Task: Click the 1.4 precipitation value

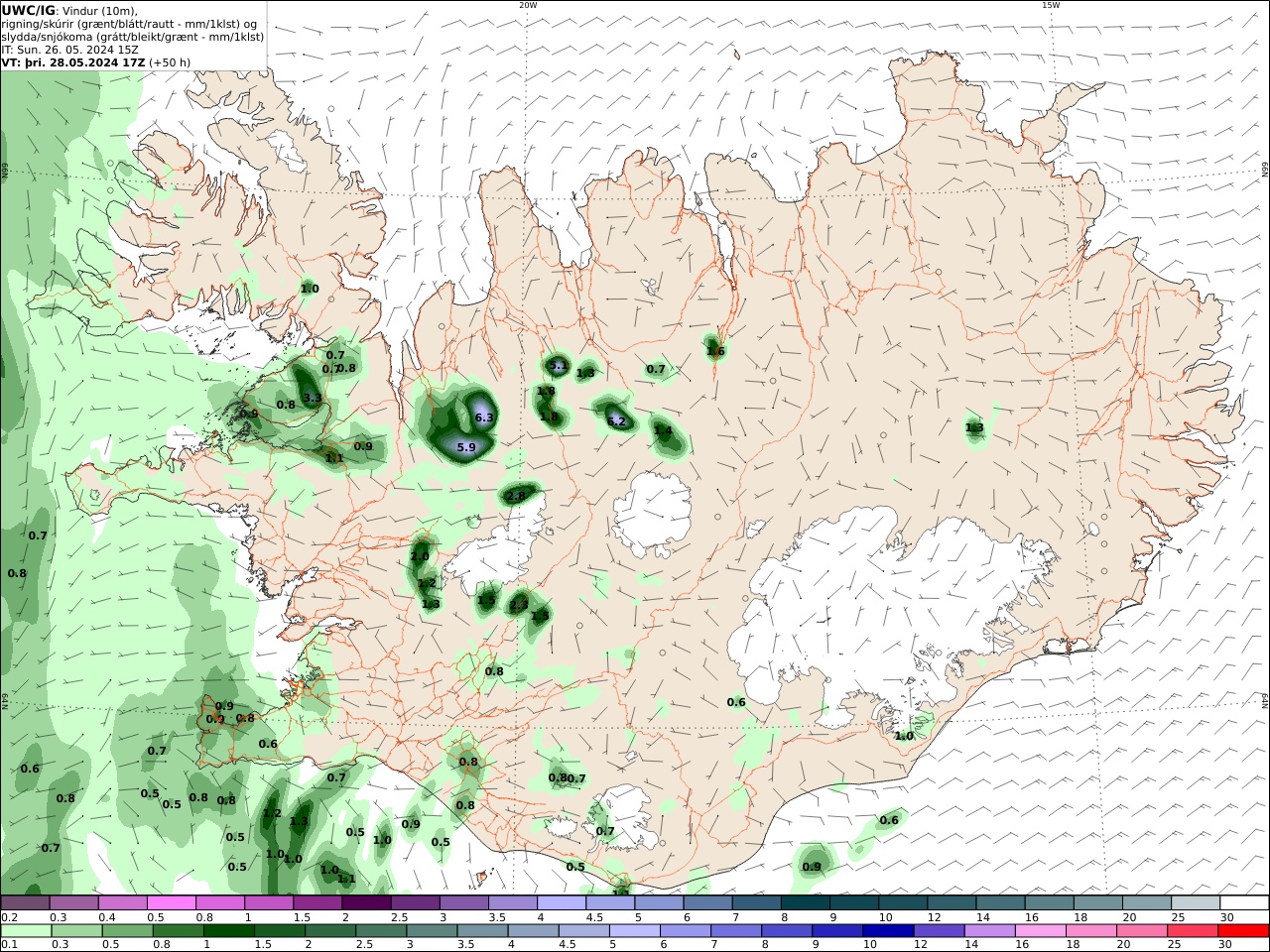Action: [663, 431]
